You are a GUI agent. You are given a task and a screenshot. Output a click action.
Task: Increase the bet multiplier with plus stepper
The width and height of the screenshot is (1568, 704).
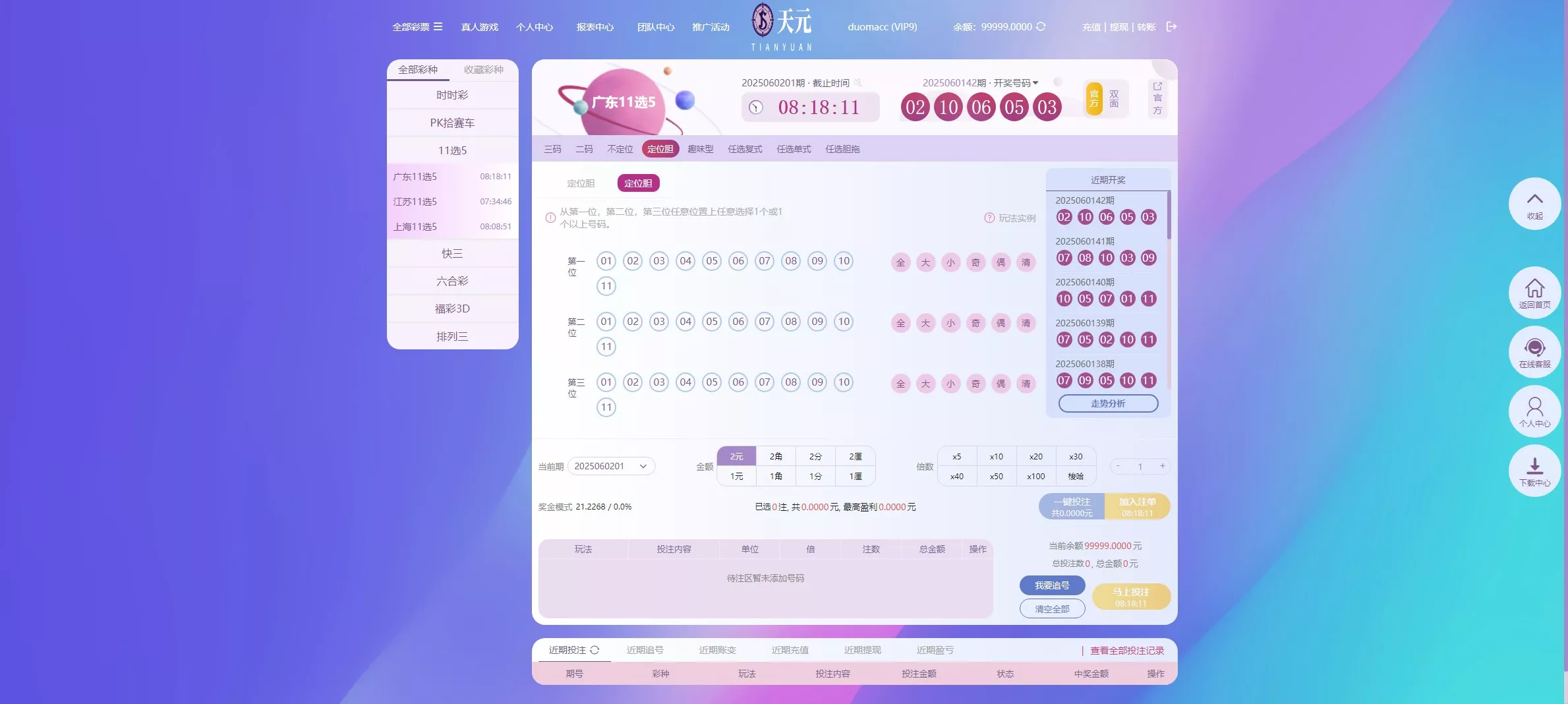pyautogui.click(x=1163, y=466)
